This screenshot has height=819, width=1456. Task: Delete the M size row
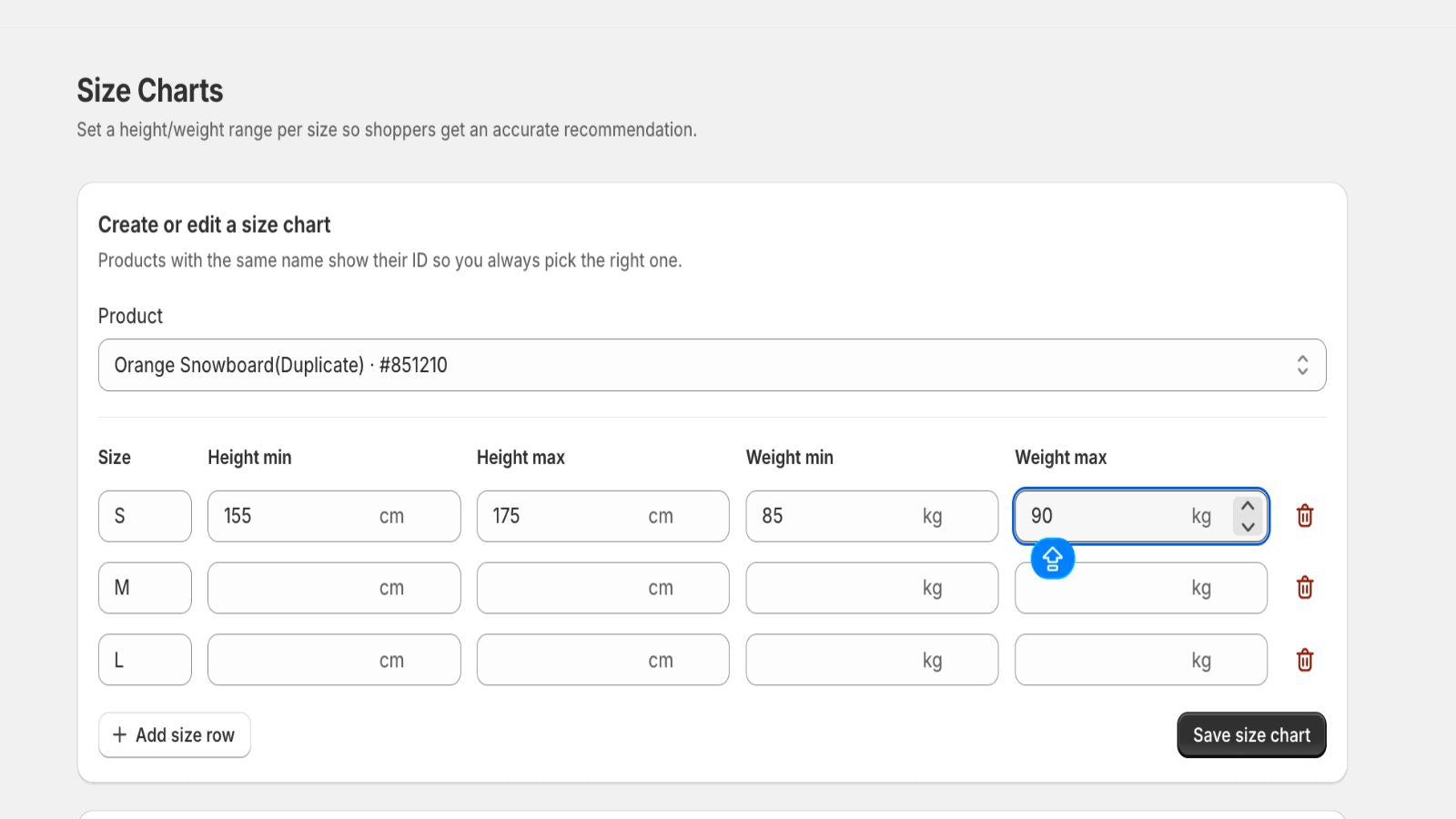(x=1305, y=588)
